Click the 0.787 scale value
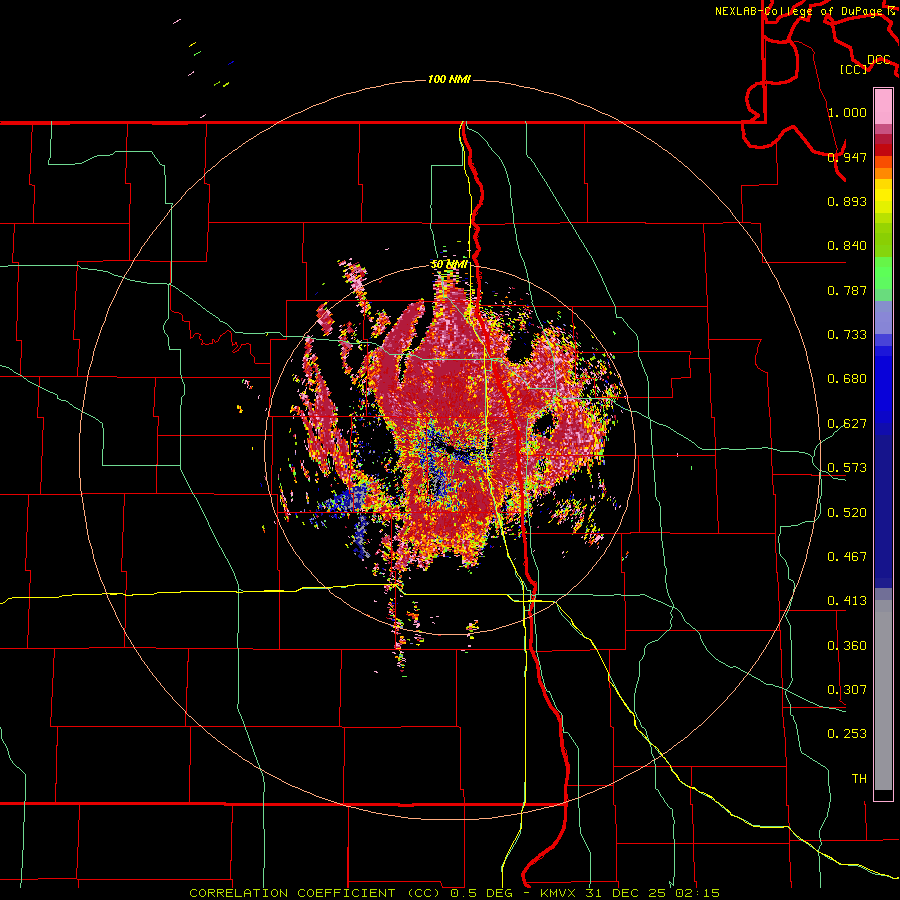The image size is (900, 900). [x=847, y=290]
